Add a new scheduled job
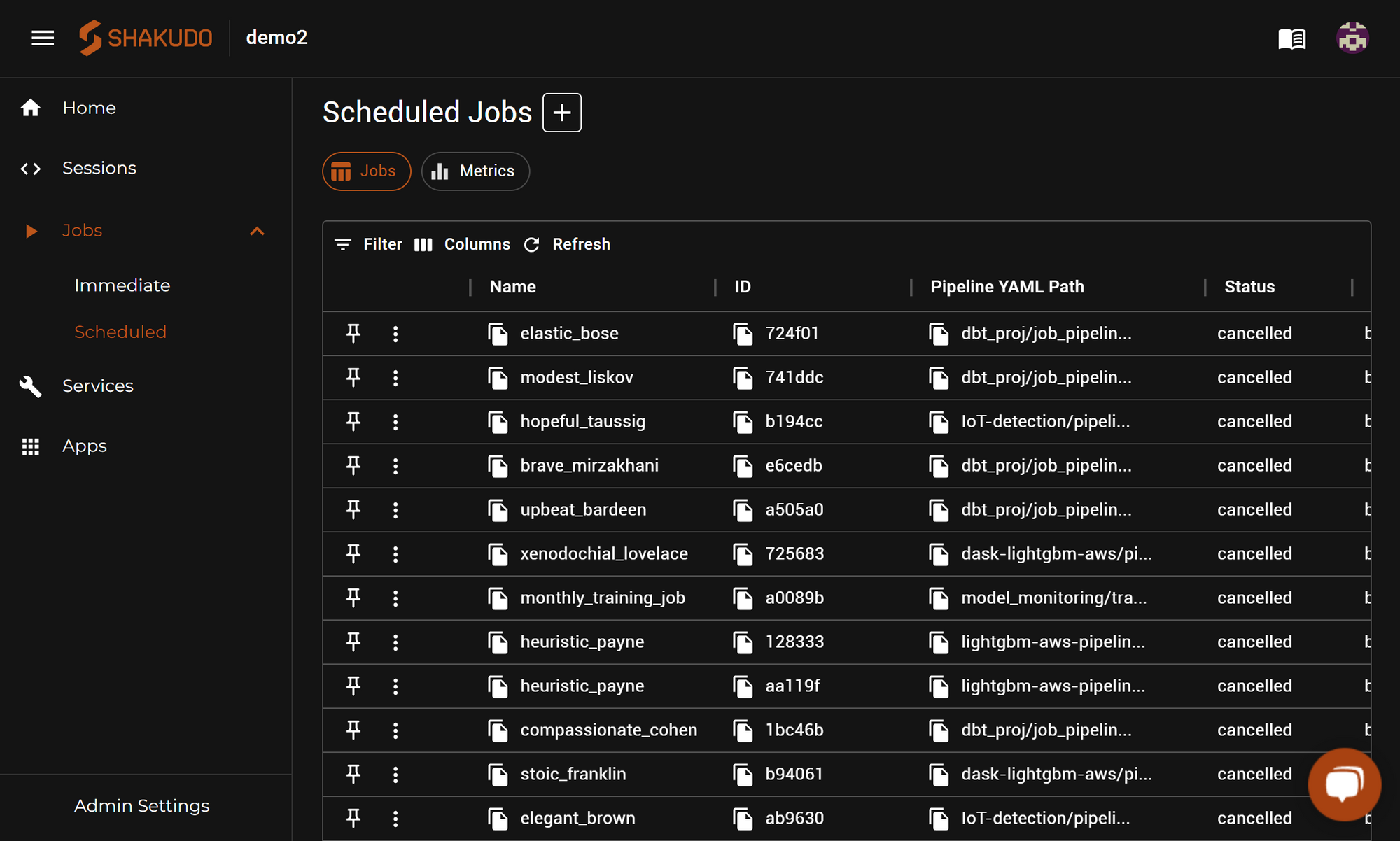This screenshot has height=841, width=1400. pyautogui.click(x=562, y=113)
